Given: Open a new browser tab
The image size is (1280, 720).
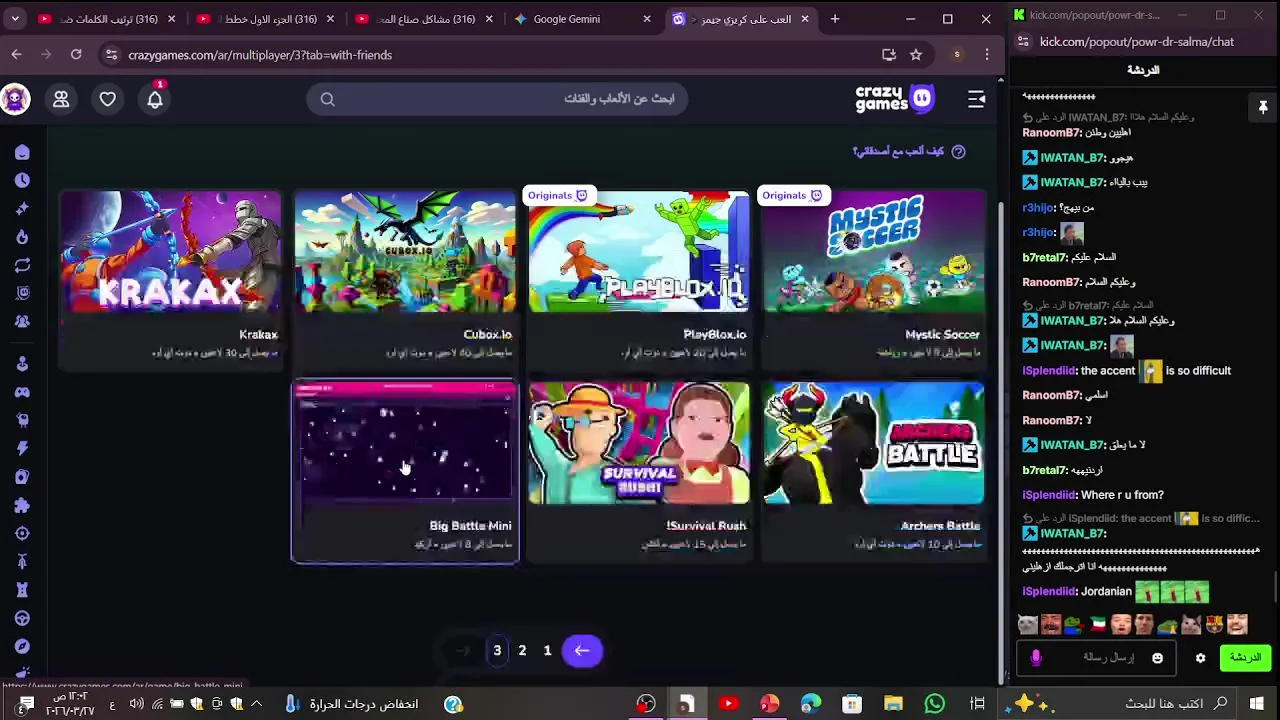Looking at the screenshot, I should click(835, 19).
